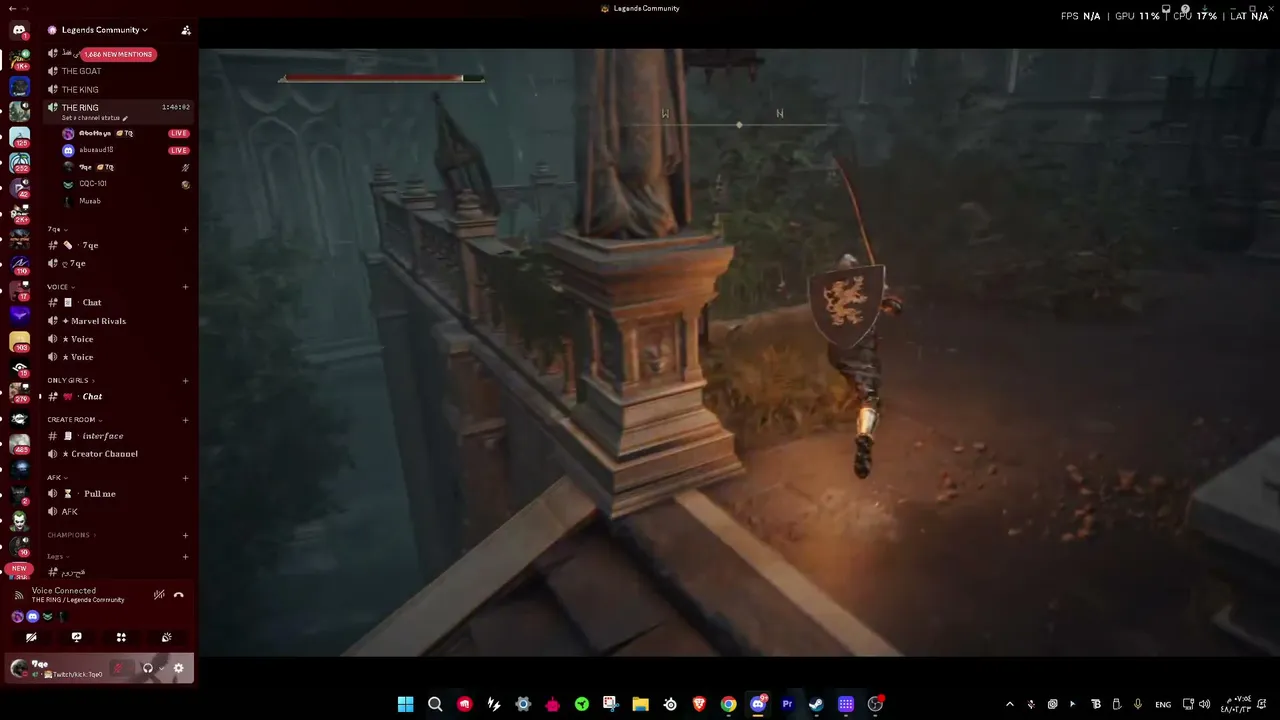Open Discord direct messages home

[19, 31]
